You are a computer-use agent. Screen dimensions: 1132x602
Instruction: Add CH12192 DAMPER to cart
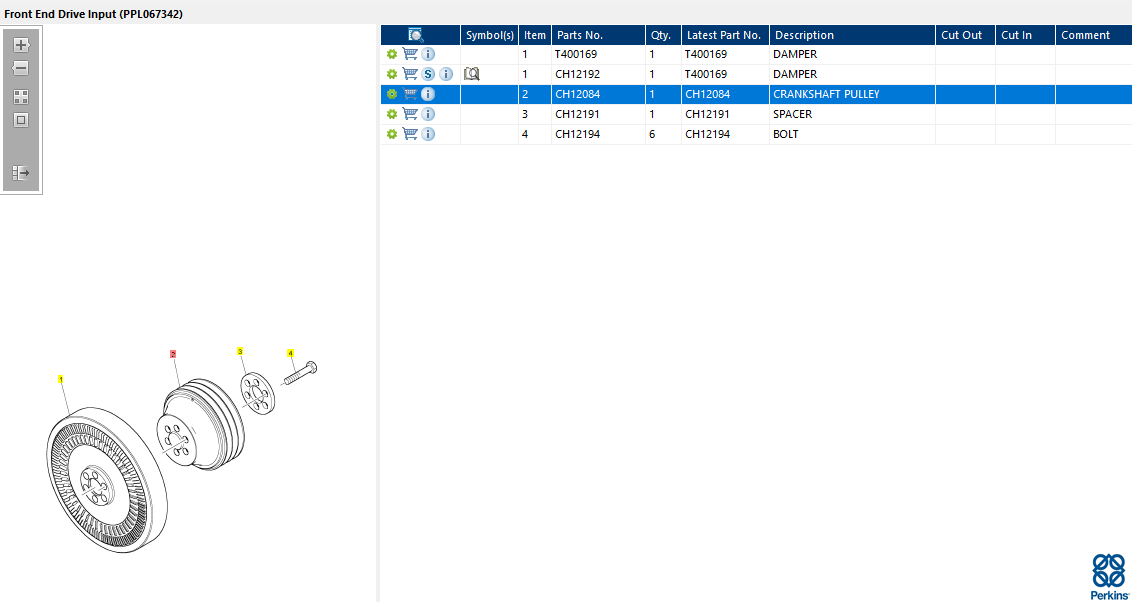tap(410, 74)
